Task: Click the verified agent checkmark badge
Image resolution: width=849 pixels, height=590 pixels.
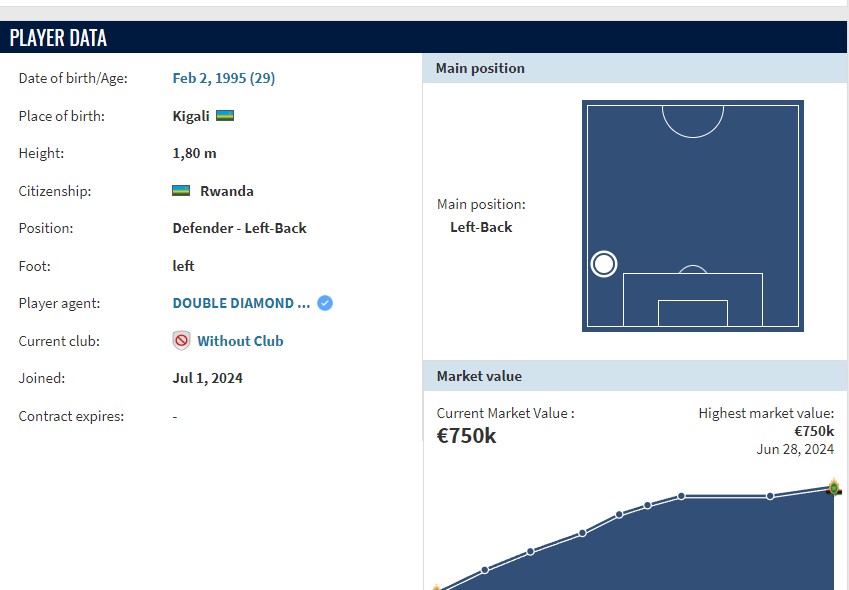Action: [x=325, y=303]
